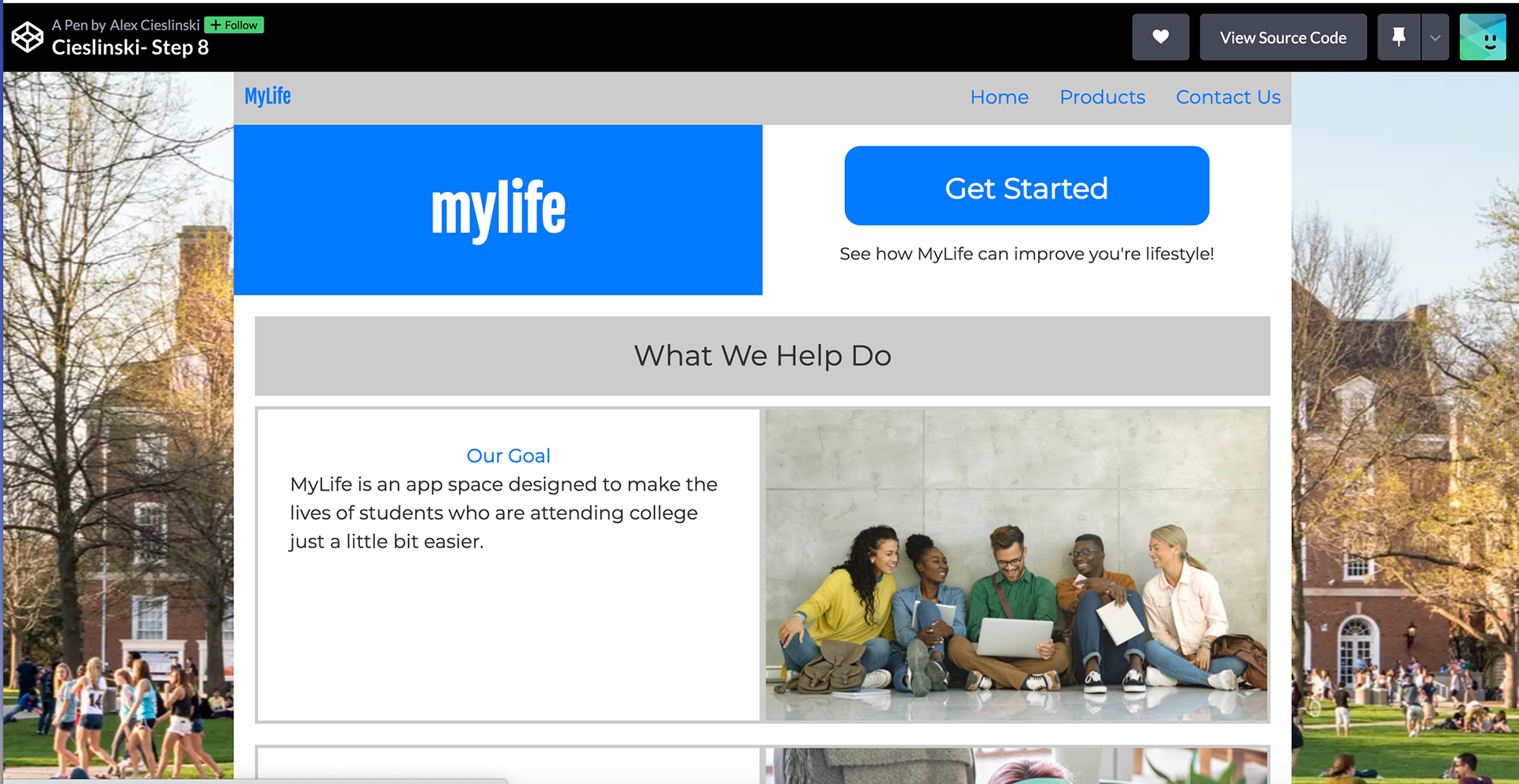Viewport: 1519px width, 784px height.
Task: Click the View Source Code button
Action: coord(1283,37)
